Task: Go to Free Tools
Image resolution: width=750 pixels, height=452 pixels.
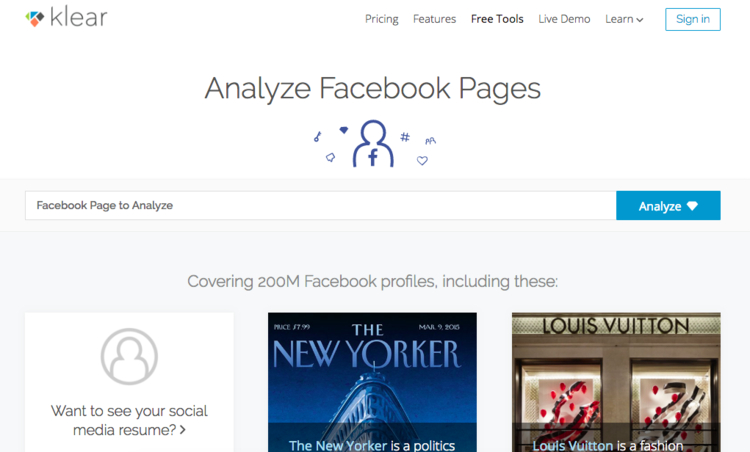Action: point(497,19)
